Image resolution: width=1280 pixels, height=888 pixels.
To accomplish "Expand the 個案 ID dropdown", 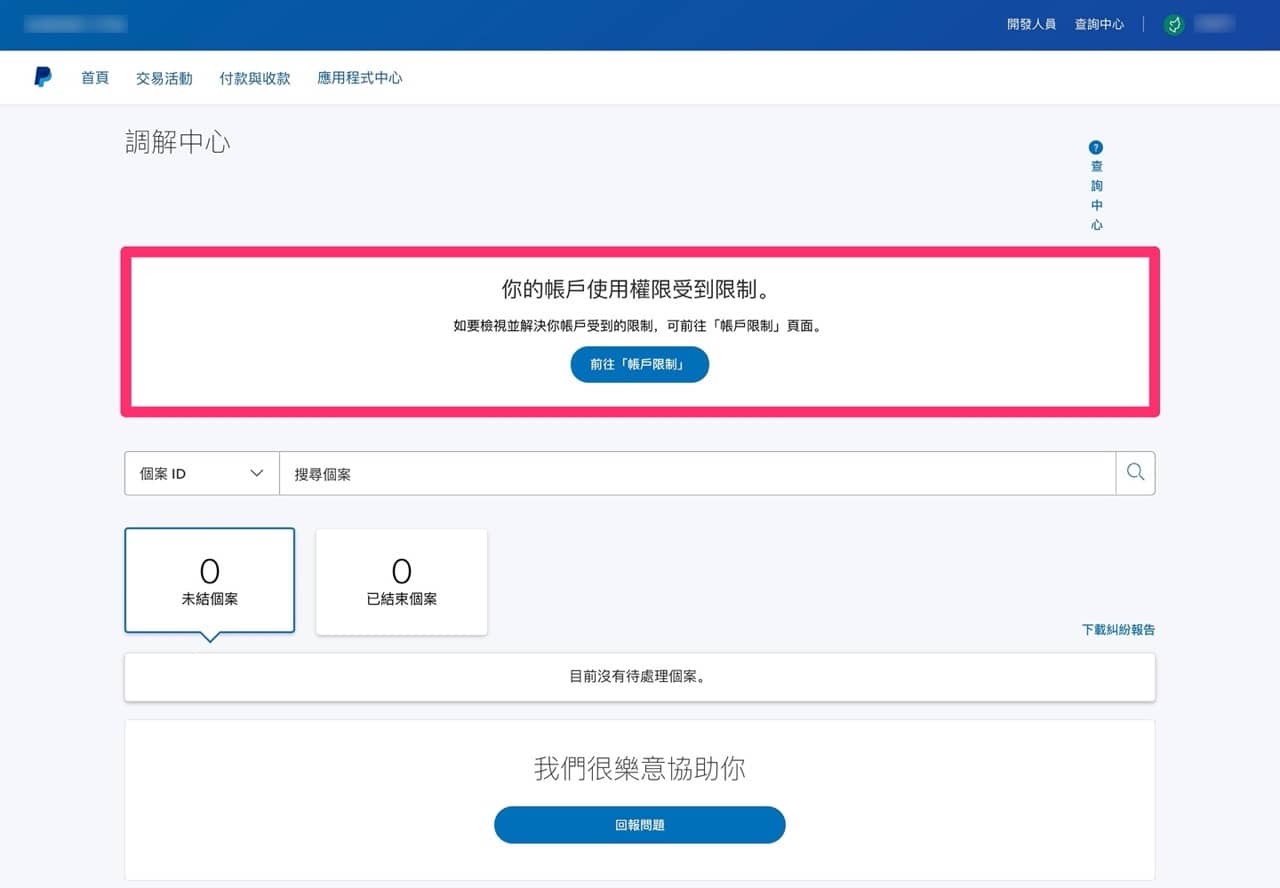I will click(202, 473).
